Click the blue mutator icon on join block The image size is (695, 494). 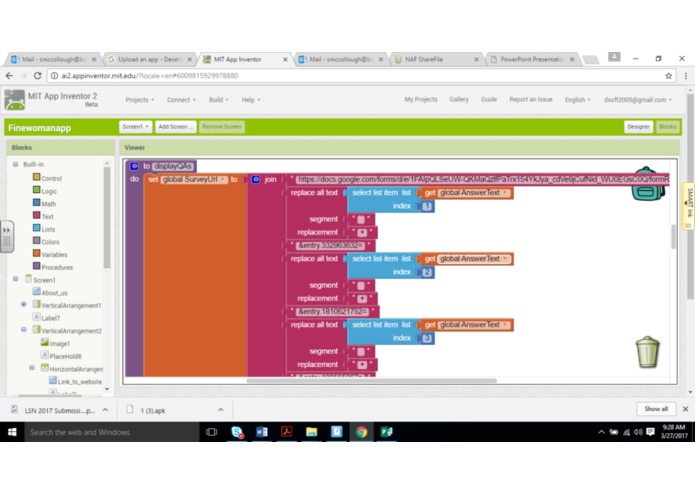(x=256, y=179)
